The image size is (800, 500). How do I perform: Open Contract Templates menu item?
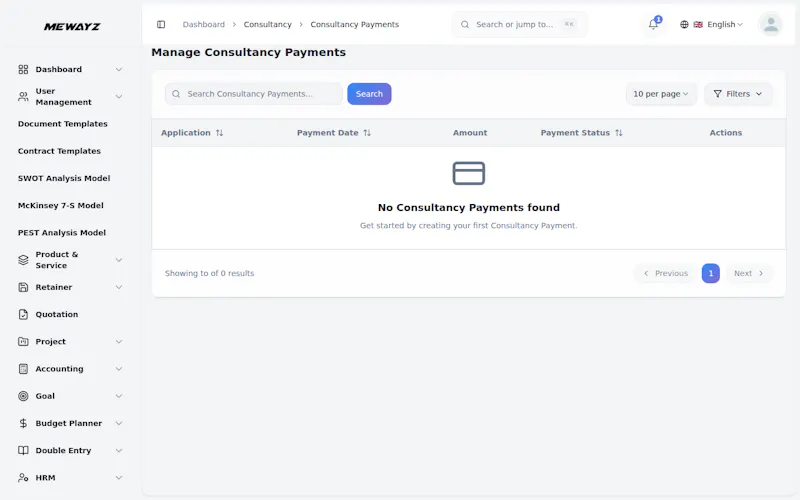(x=59, y=151)
